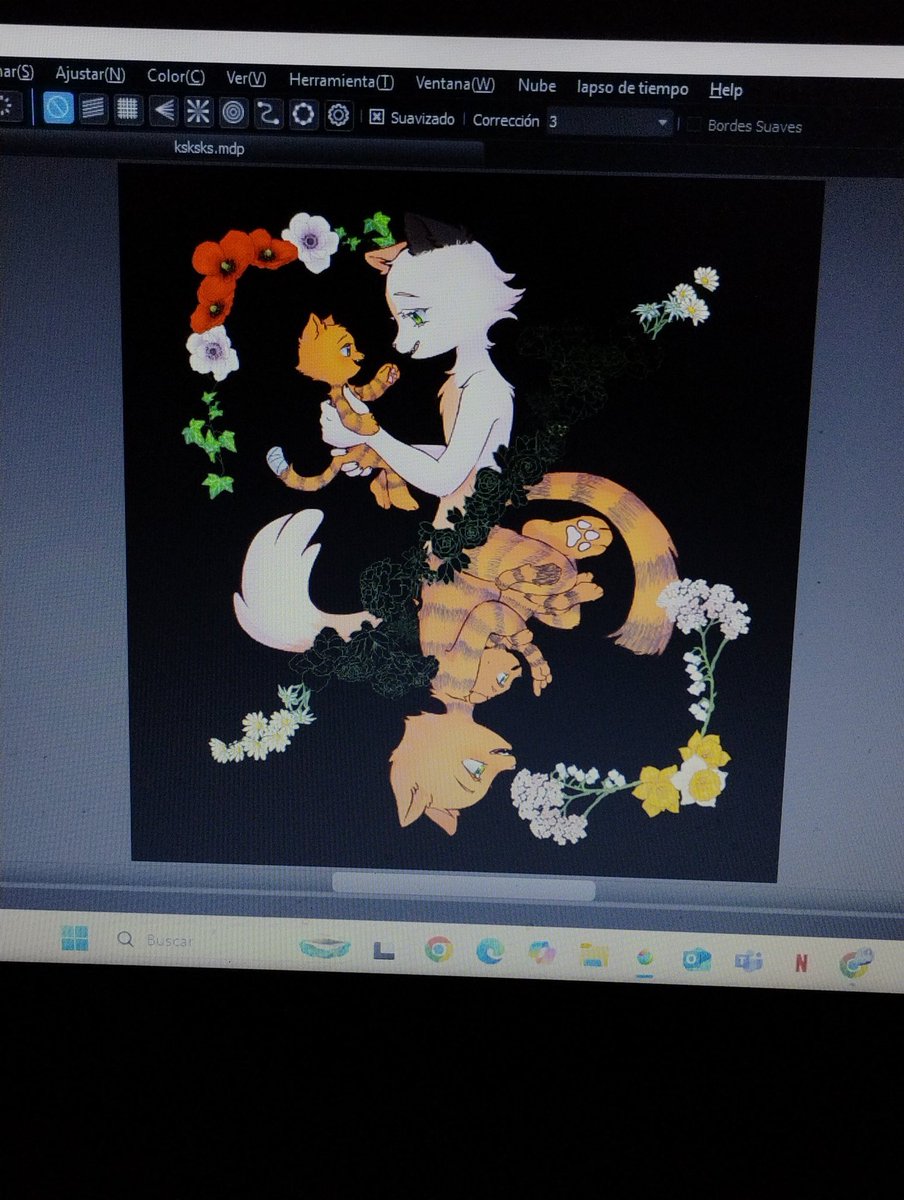The height and width of the screenshot is (1200, 904).
Task: Select the ellipse ring snap guide
Action: click(303, 114)
